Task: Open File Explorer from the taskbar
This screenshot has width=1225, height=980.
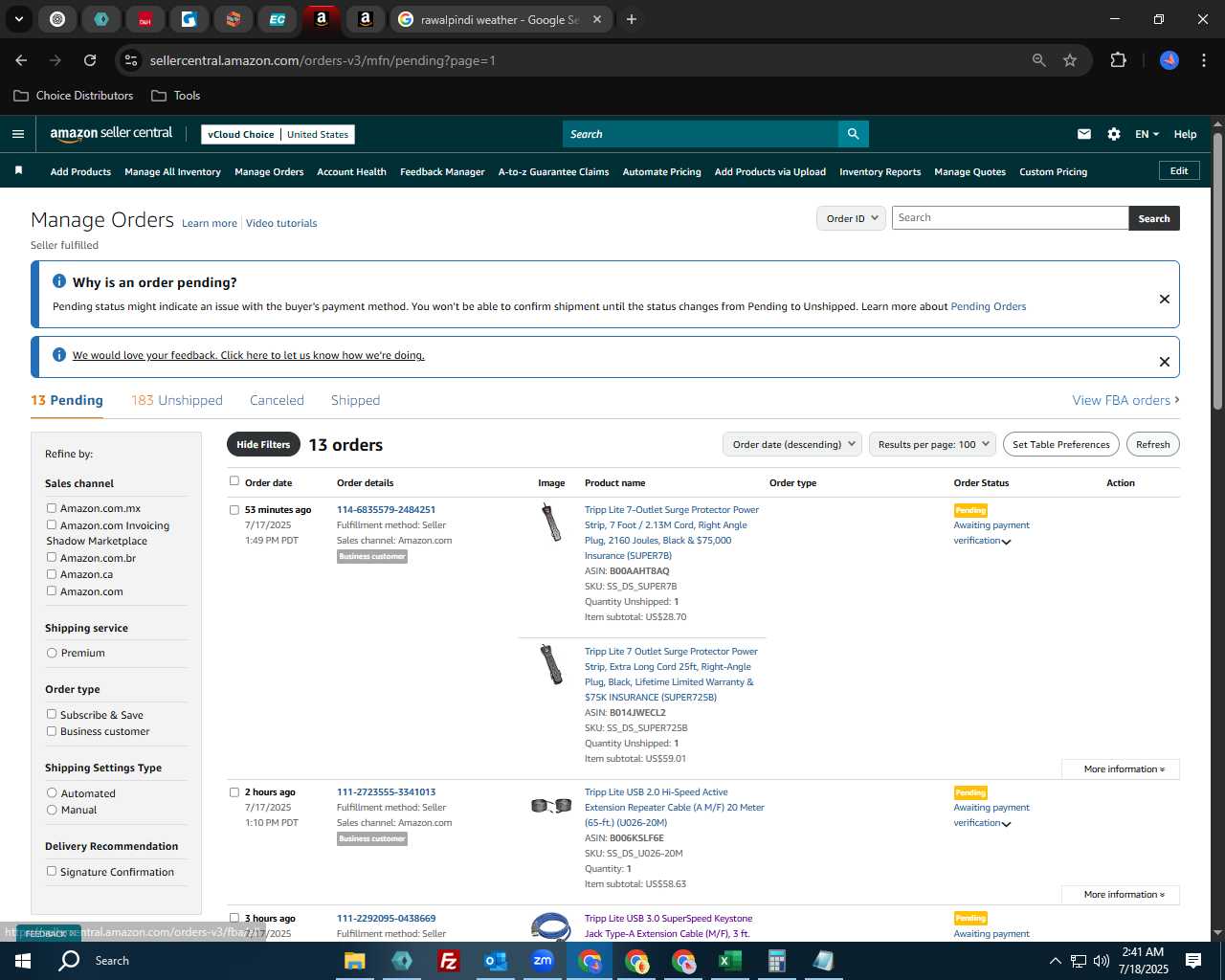Action: [355, 961]
